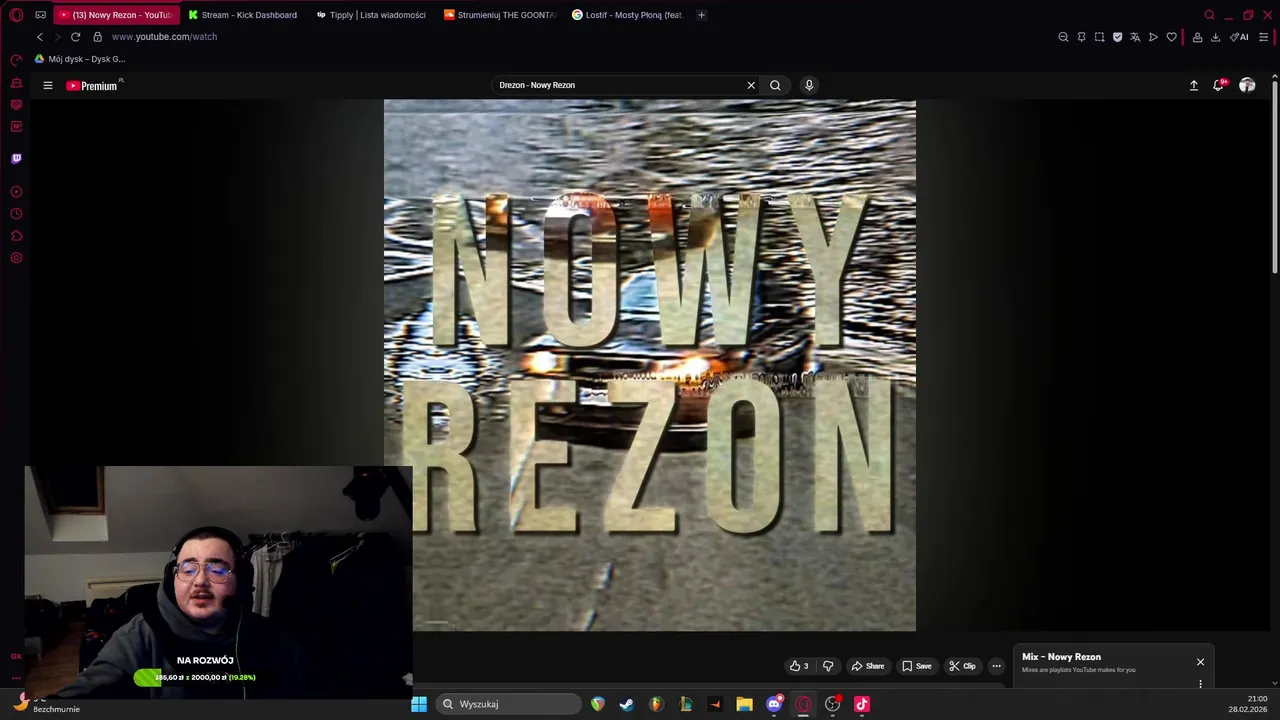Open the YouTube upload video icon
Screen dimensions: 1280x720
[1193, 85]
